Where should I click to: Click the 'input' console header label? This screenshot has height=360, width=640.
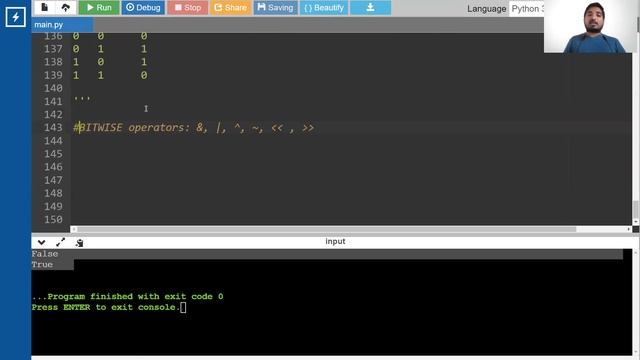click(x=335, y=241)
